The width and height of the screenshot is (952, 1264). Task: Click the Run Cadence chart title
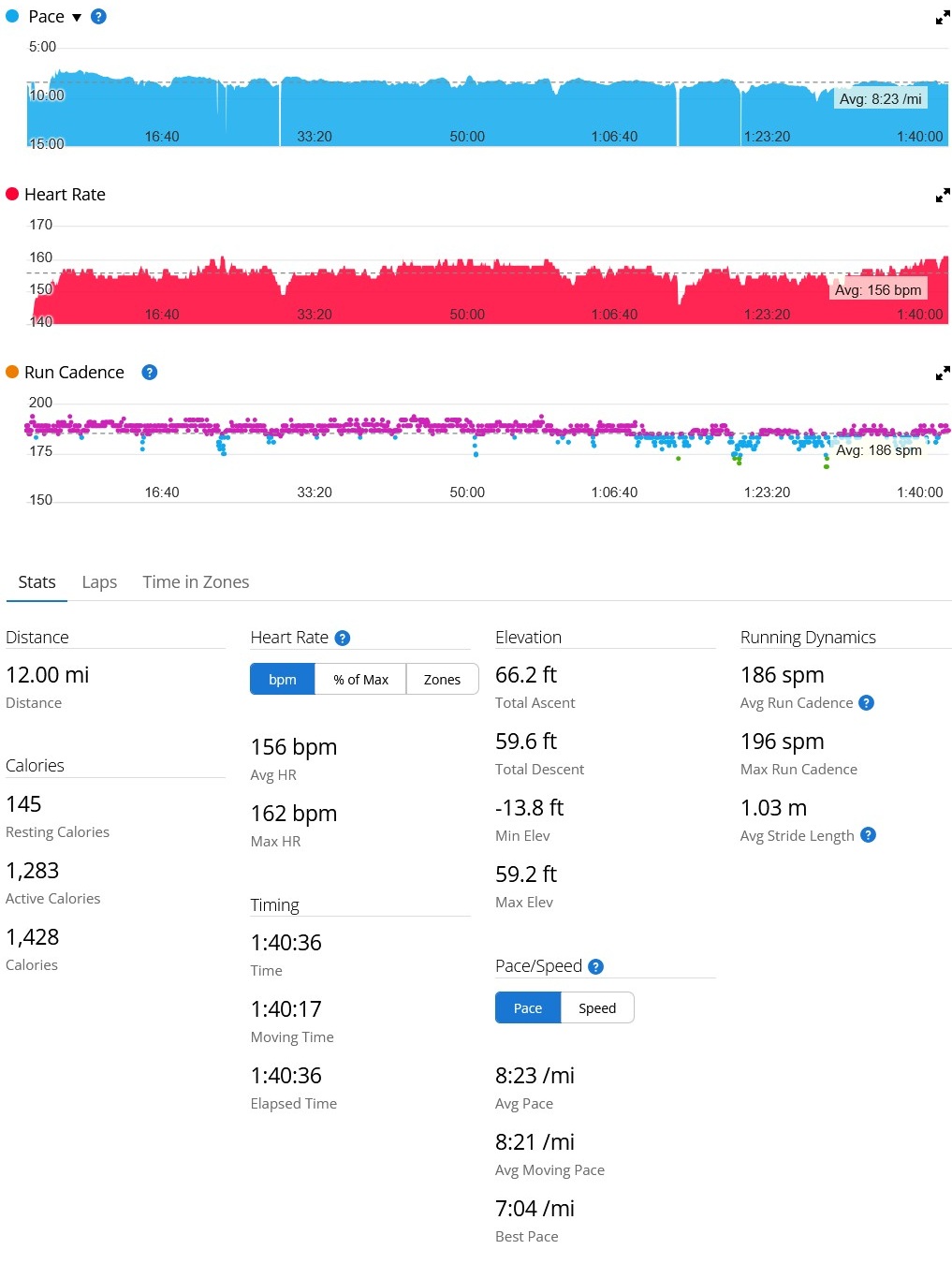[x=75, y=373]
